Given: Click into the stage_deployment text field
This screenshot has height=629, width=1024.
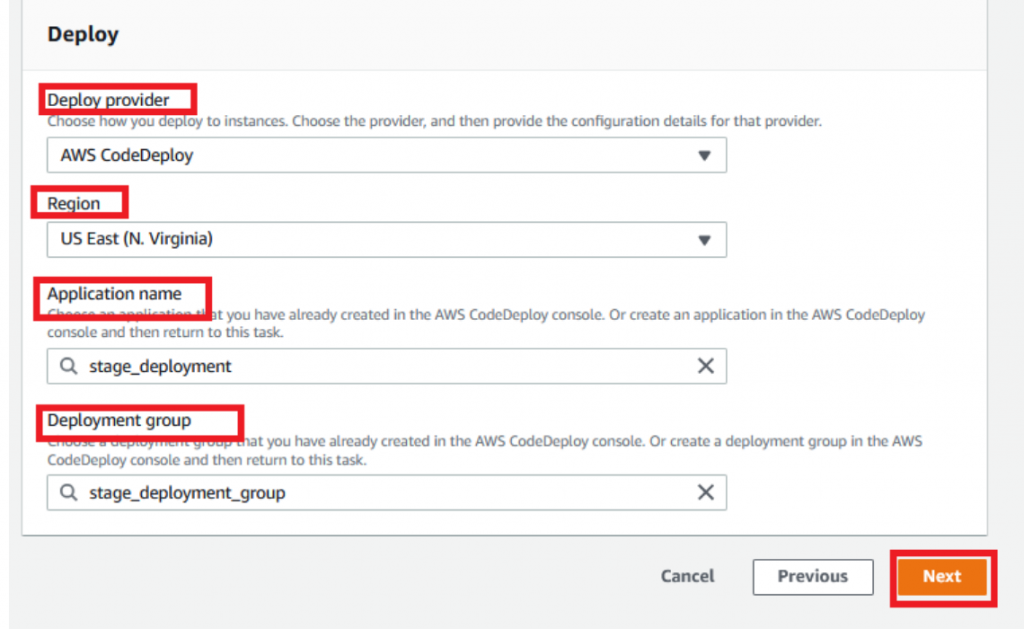Looking at the screenshot, I should point(380,366).
